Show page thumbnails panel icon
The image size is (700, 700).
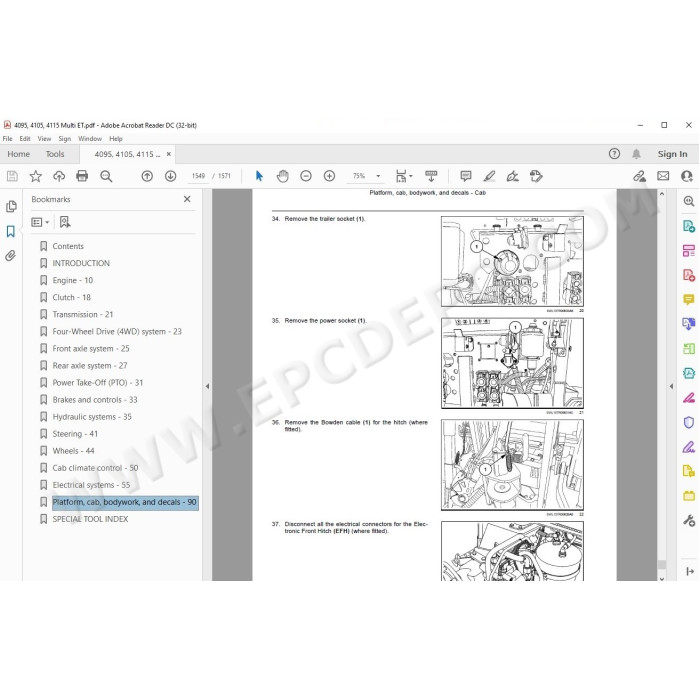(x=11, y=206)
